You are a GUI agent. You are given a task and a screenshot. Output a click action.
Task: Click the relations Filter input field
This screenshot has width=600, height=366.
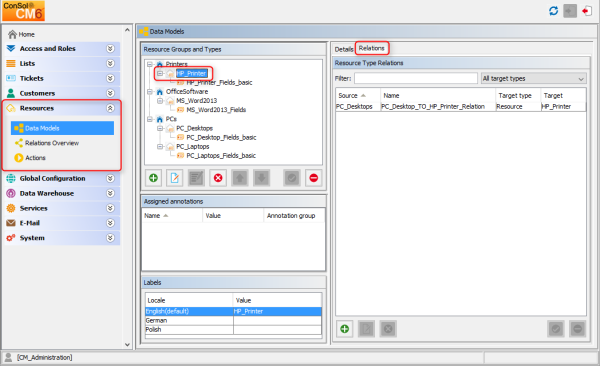pos(416,78)
